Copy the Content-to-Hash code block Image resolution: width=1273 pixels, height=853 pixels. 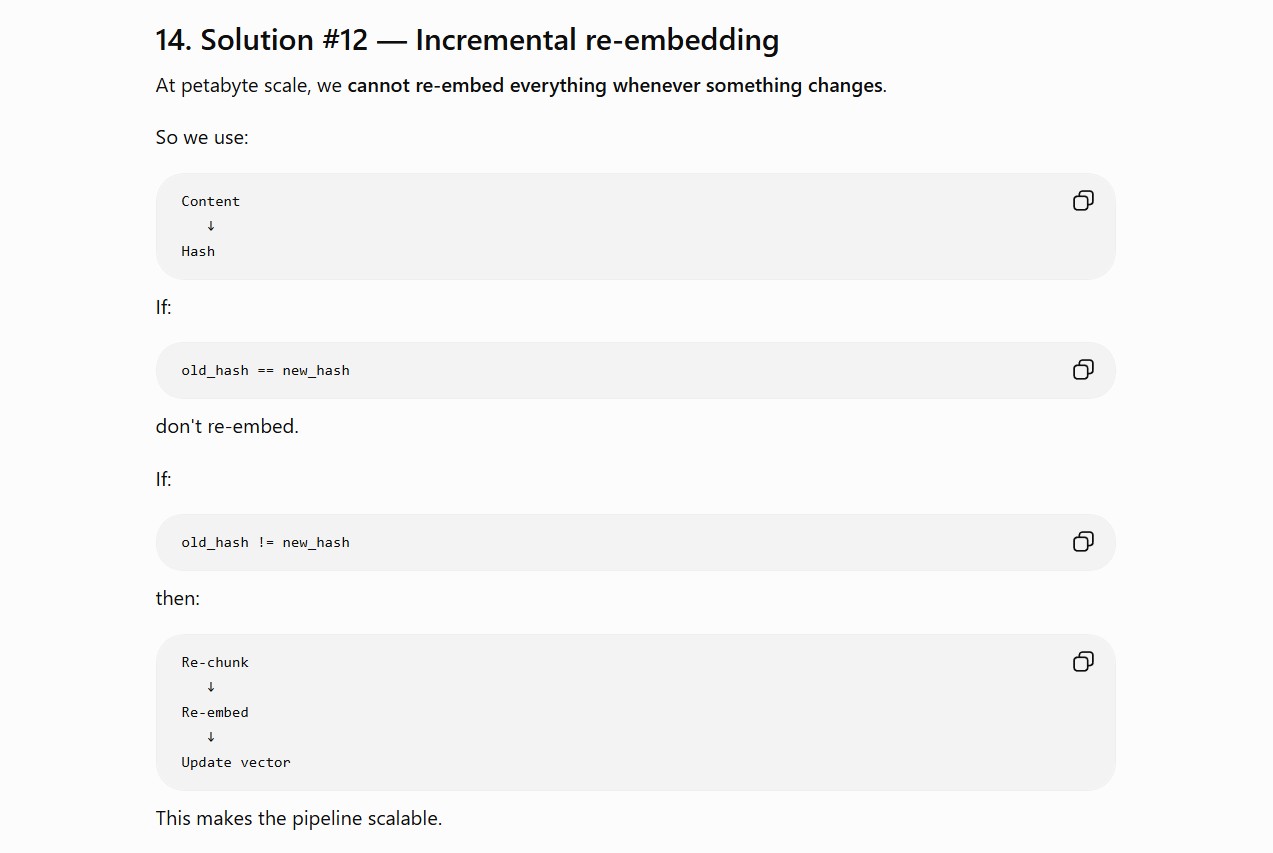pos(1083,201)
